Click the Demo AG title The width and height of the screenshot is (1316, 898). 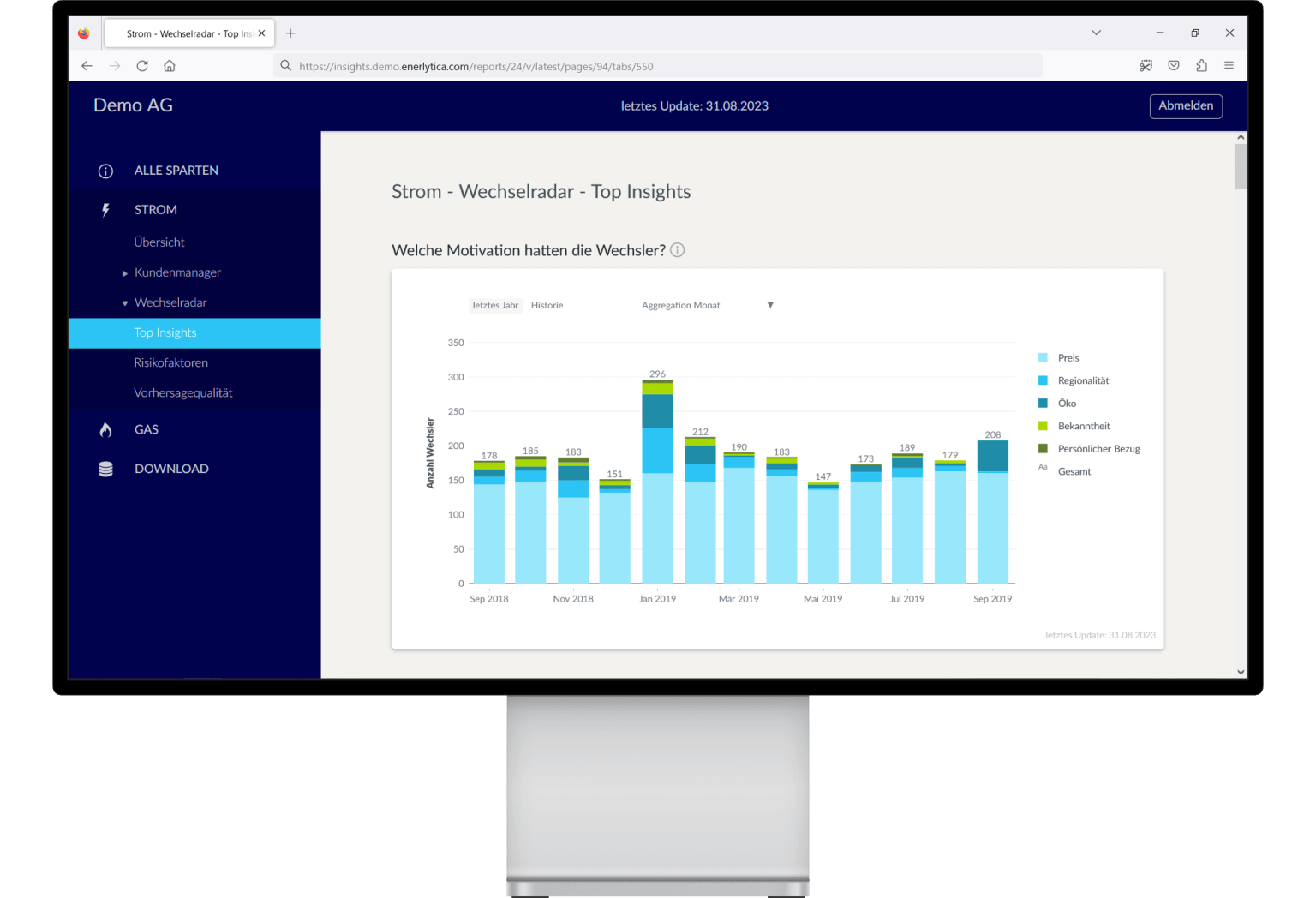(x=133, y=105)
